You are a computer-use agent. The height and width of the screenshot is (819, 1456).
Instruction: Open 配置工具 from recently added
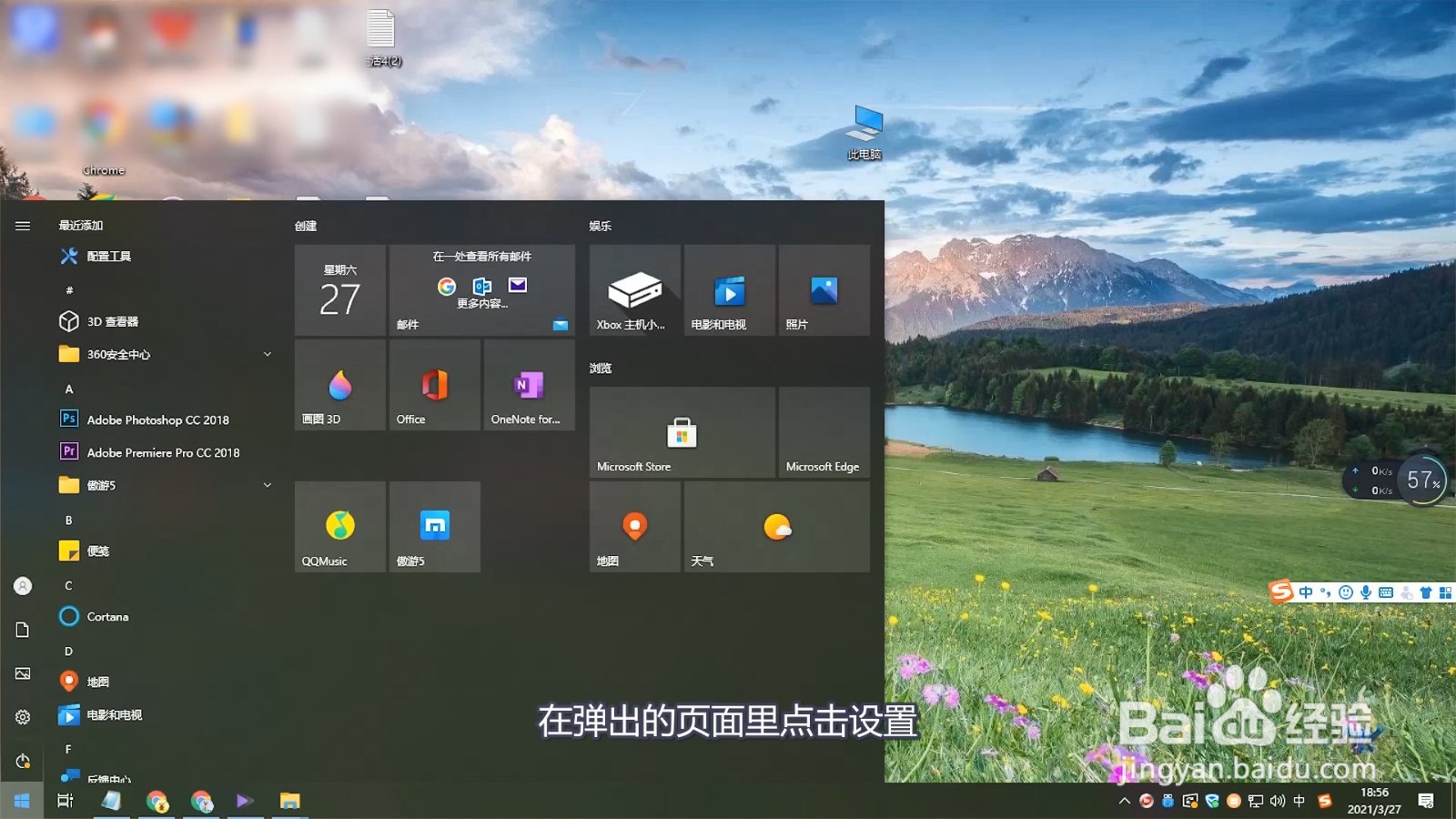click(x=166, y=256)
